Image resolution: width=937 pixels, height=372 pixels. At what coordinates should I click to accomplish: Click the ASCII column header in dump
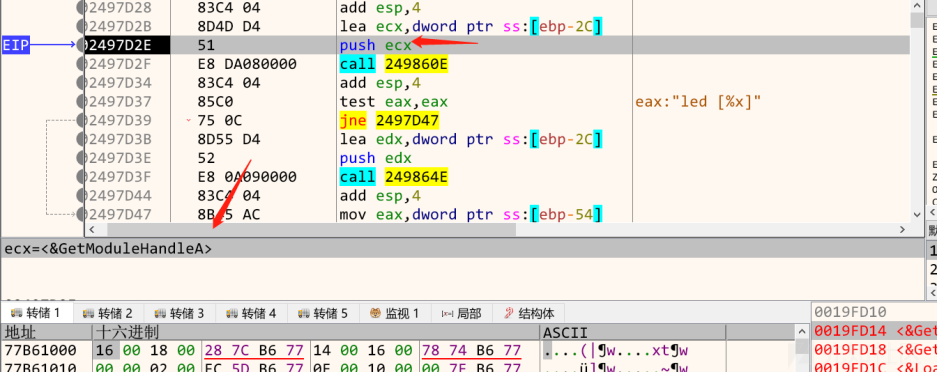(x=633, y=332)
